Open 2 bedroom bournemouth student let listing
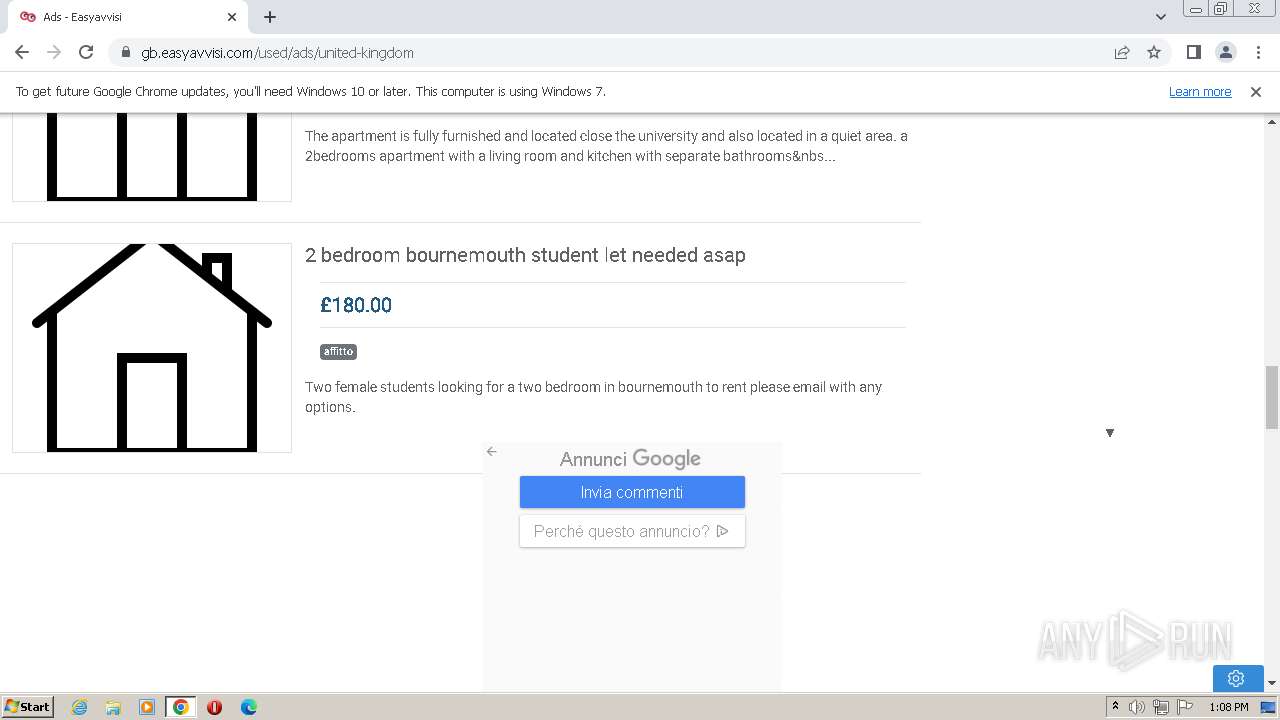Viewport: 1280px width, 720px height. tap(525, 255)
